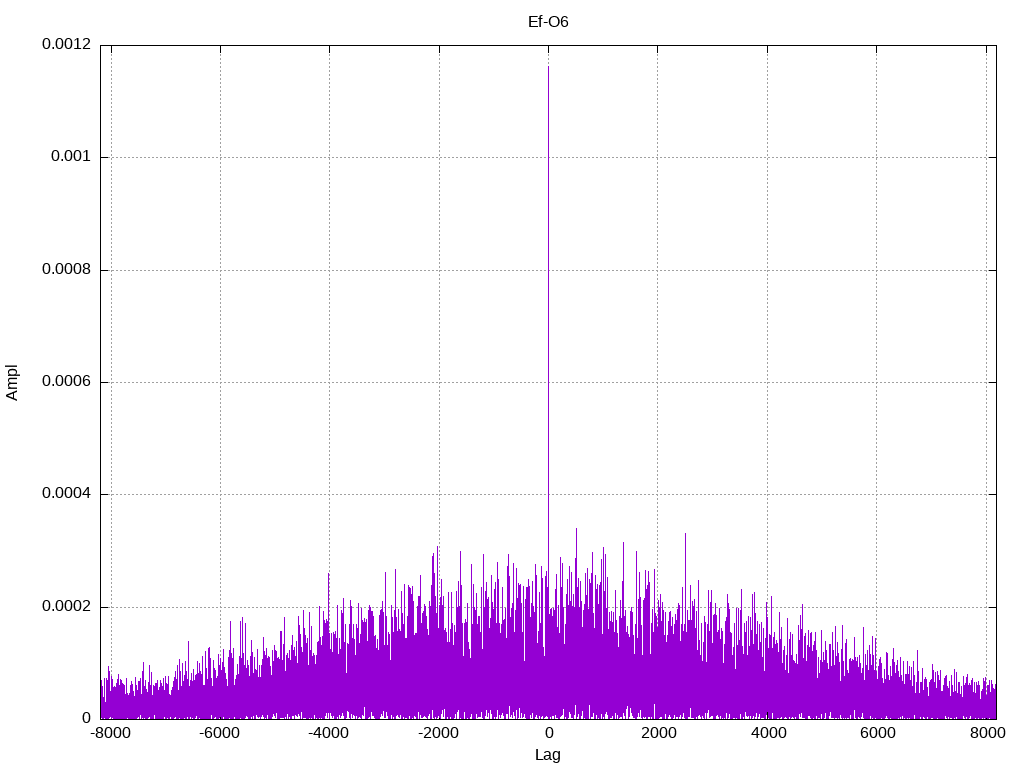This screenshot has height=768, width=1024.
Task: Click the Lag x-axis label
Action: click(548, 755)
